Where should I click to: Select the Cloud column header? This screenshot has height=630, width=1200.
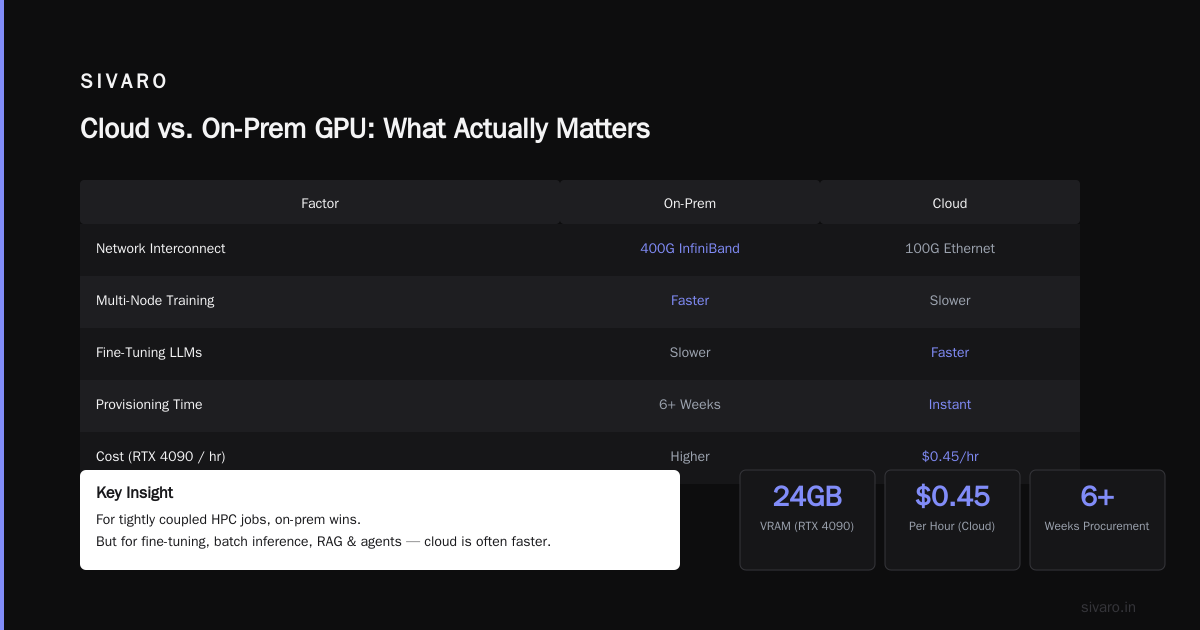pyautogui.click(x=950, y=203)
